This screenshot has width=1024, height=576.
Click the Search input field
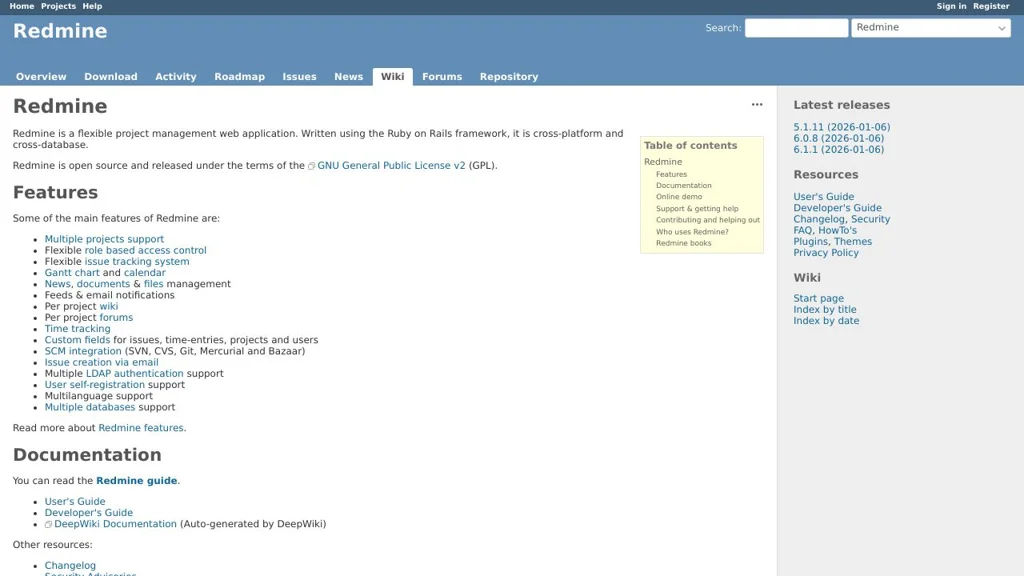(x=796, y=27)
